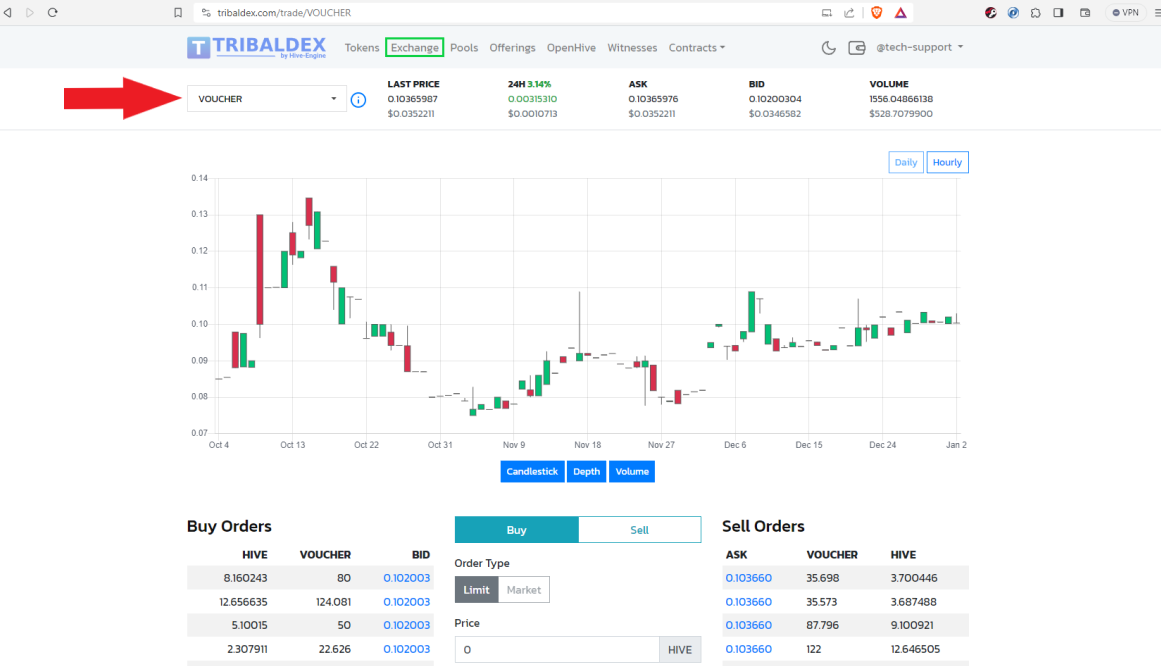This screenshot has width=1161, height=666.
Task: Show the Depth chart
Action: pyautogui.click(x=586, y=471)
